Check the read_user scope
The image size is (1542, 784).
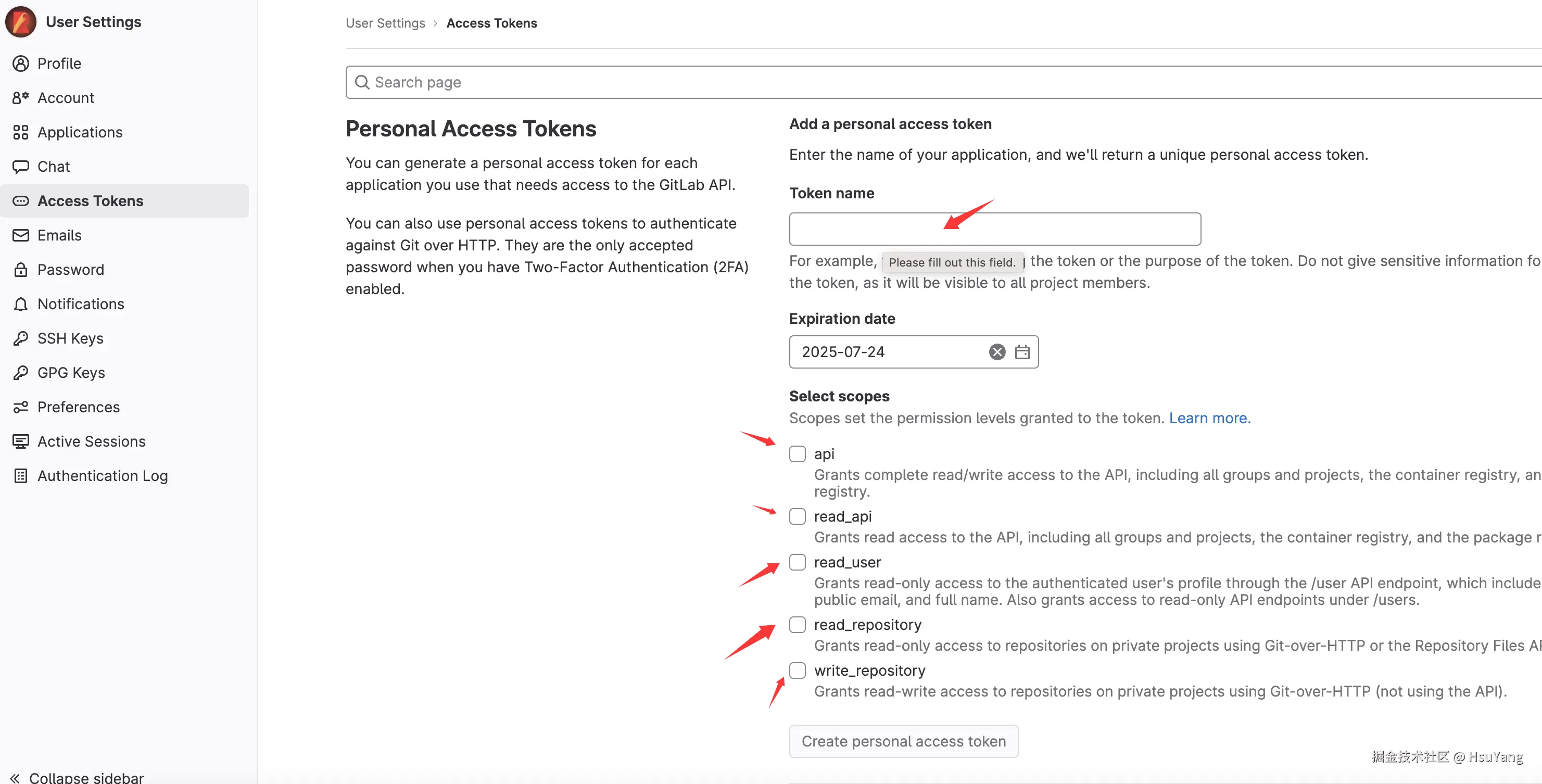(797, 562)
